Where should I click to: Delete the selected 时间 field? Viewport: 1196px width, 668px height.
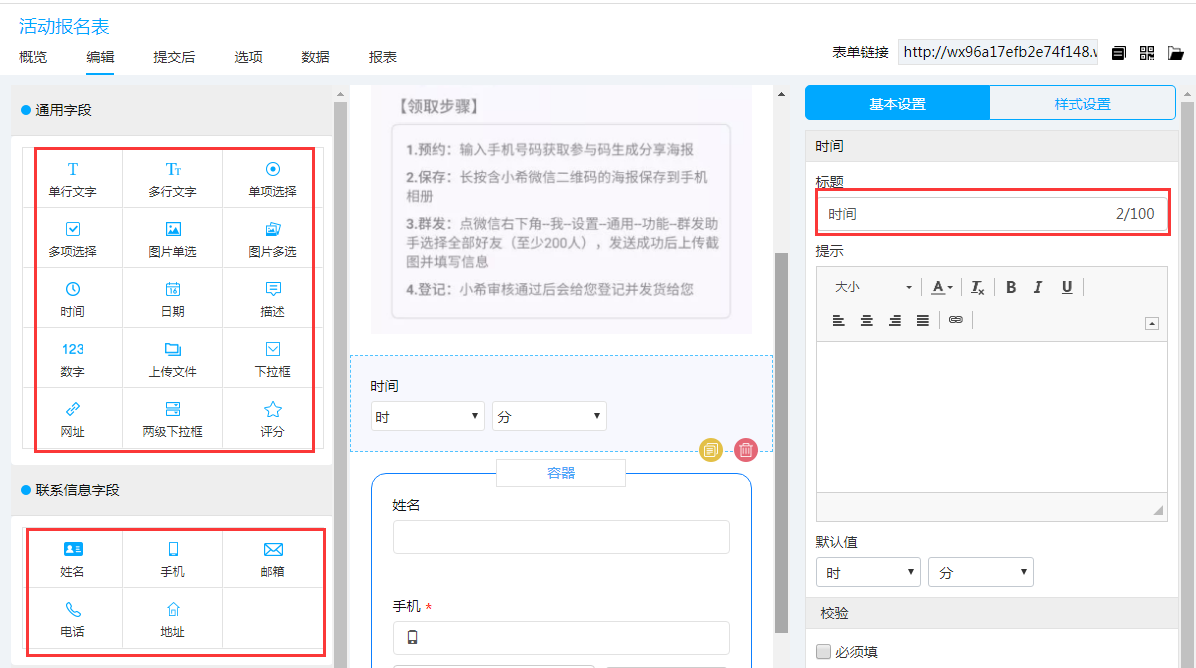745,450
